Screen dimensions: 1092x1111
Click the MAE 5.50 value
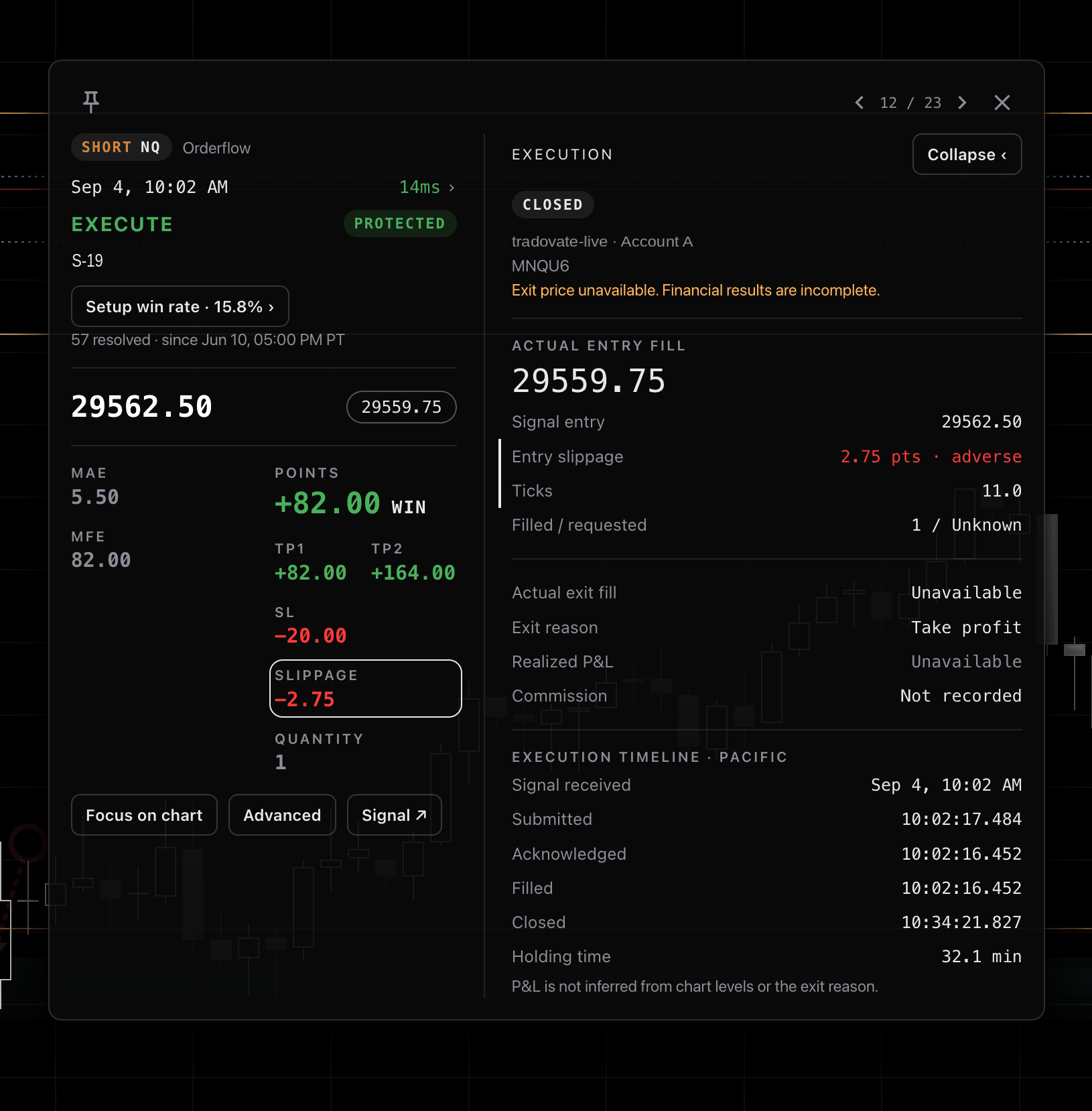pyautogui.click(x=95, y=497)
